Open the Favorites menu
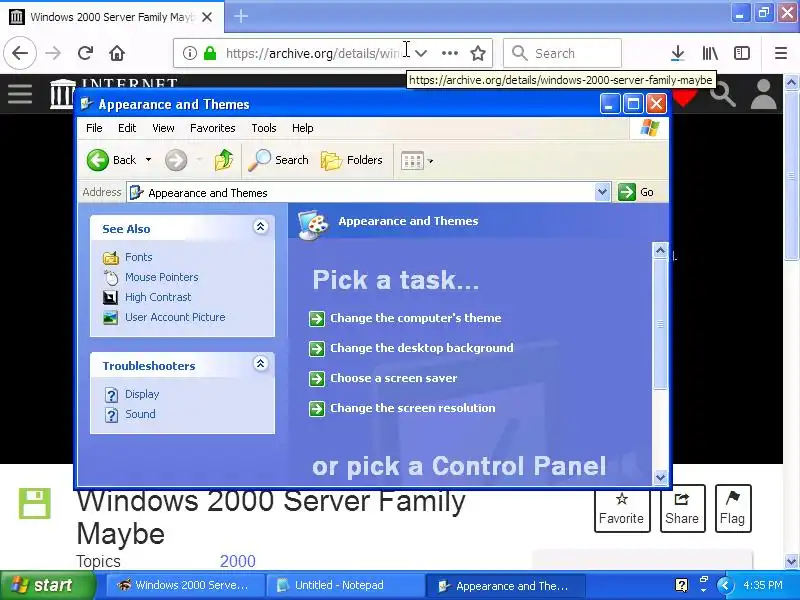Screen dimensions: 800x600 [x=212, y=128]
